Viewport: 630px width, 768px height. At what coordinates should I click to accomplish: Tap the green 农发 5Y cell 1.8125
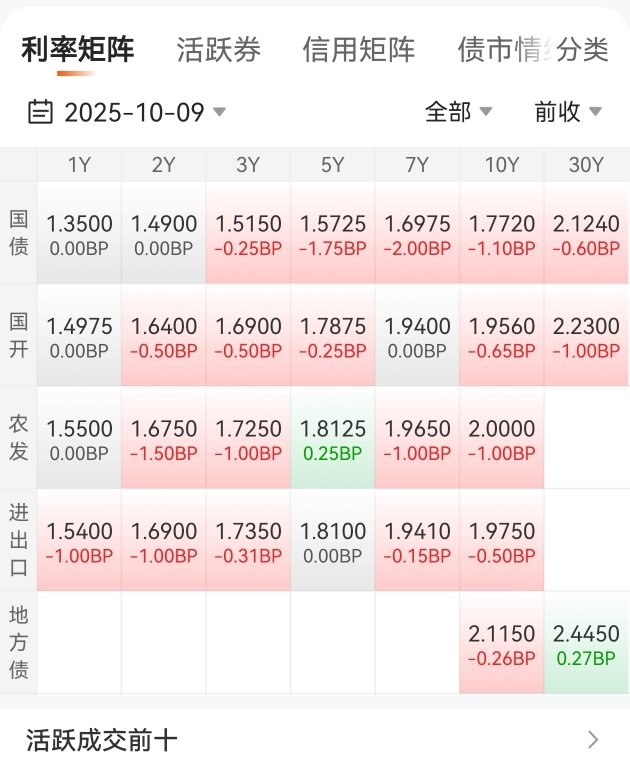click(333, 437)
